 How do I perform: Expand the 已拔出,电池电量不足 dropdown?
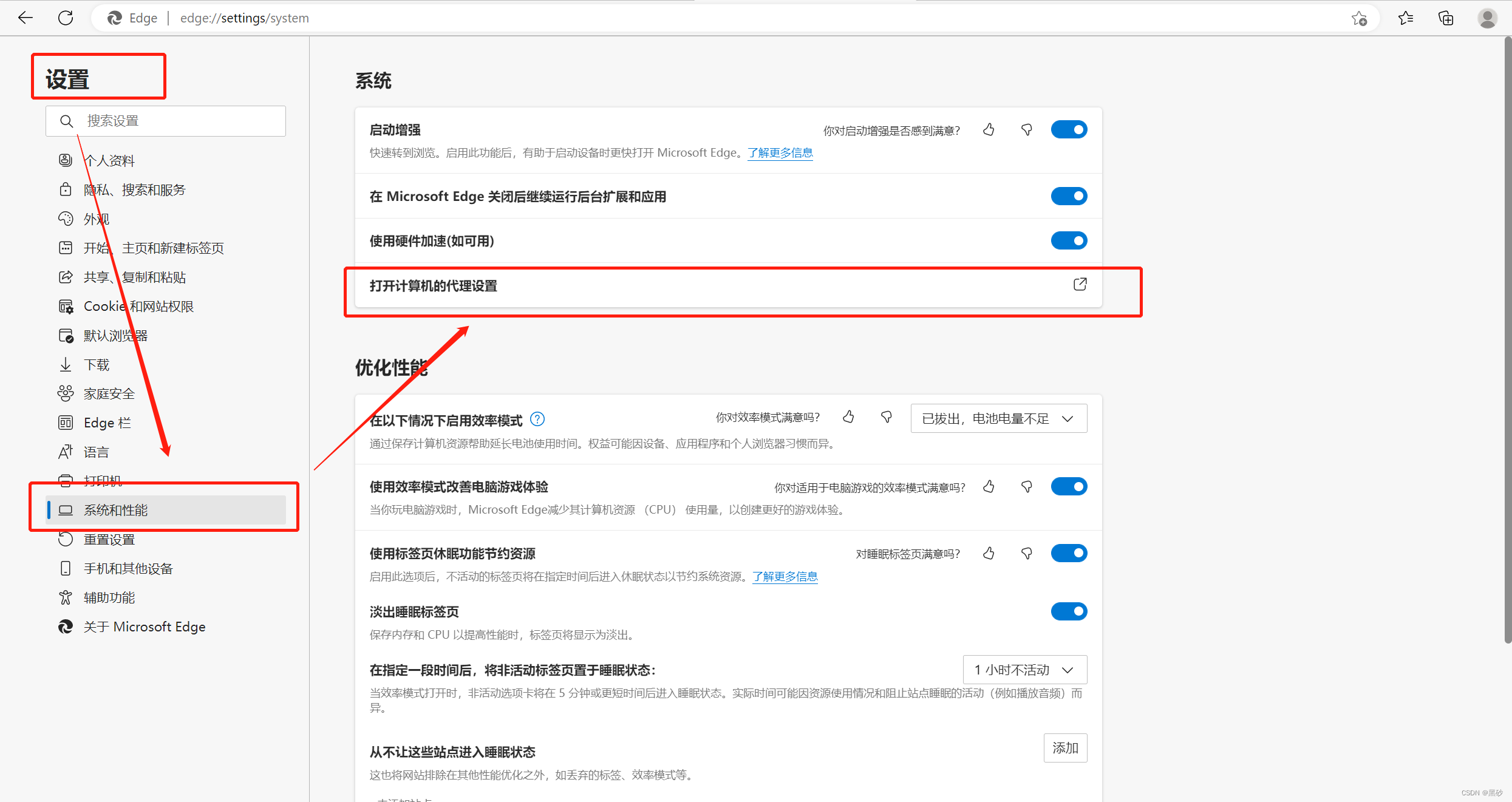[998, 419]
